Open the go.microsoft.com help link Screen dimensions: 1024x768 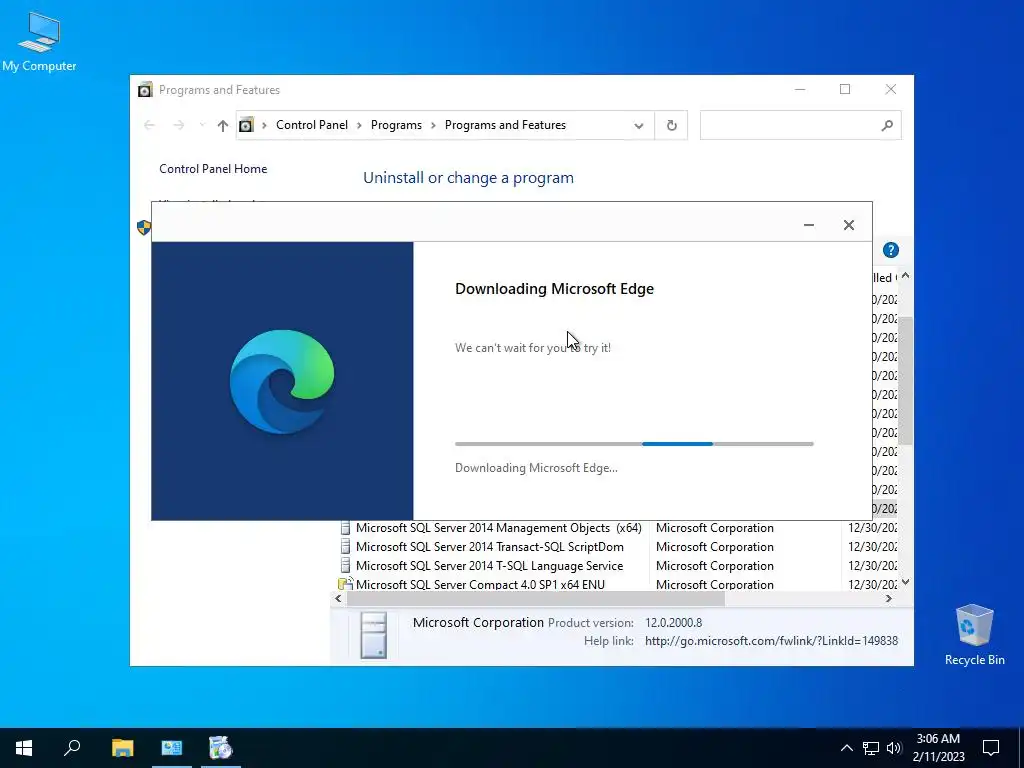(771, 641)
